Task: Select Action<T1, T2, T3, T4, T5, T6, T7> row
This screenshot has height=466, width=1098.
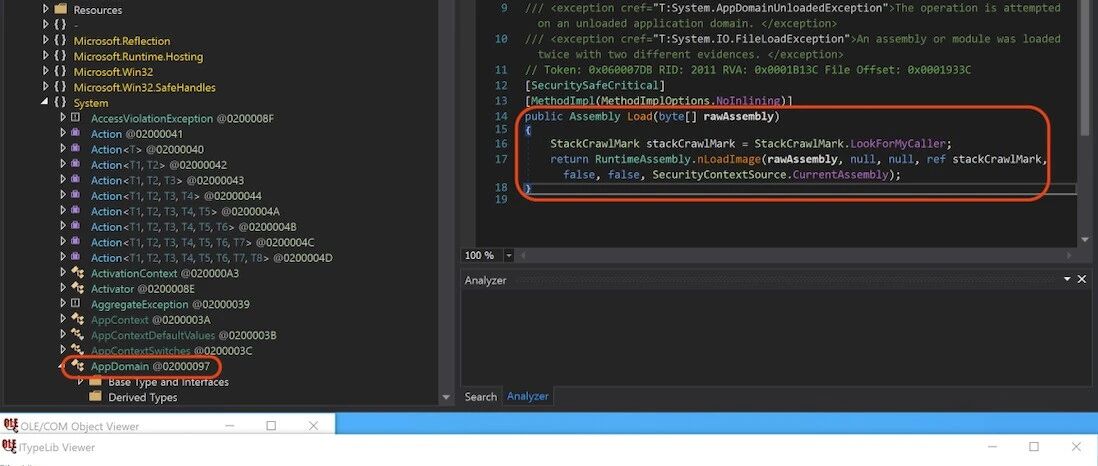Action: pos(202,242)
